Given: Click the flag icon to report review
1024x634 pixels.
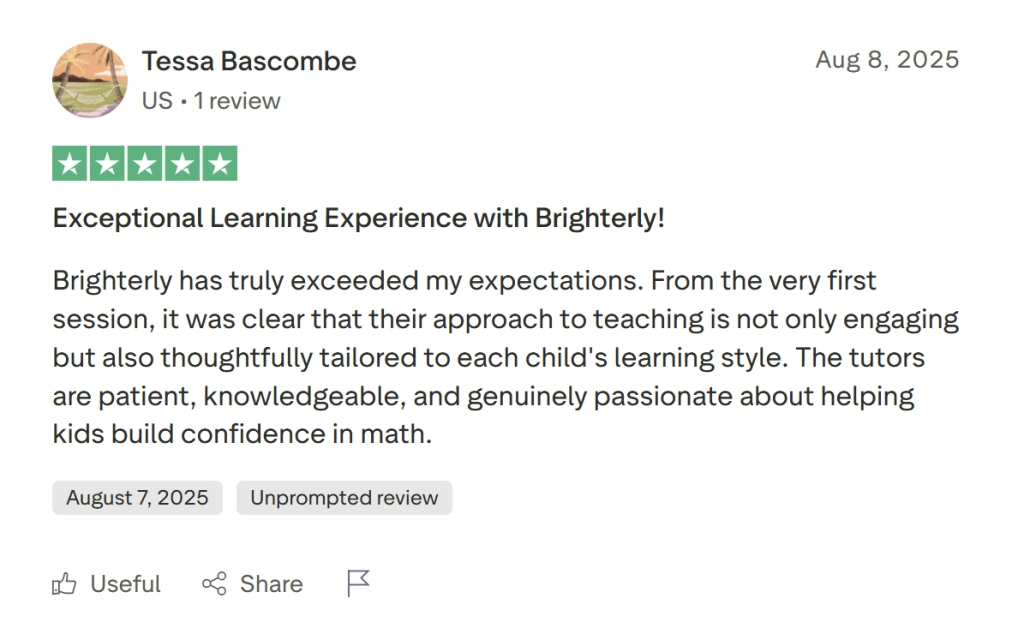Looking at the screenshot, I should pos(357,583).
